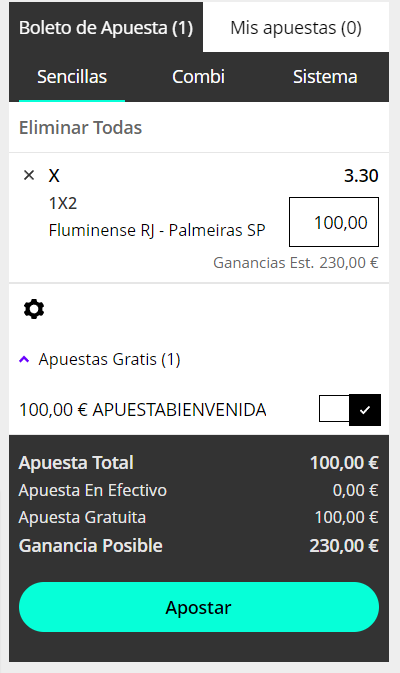
Task: Place the bet with the Apostar button
Action: pos(199,607)
